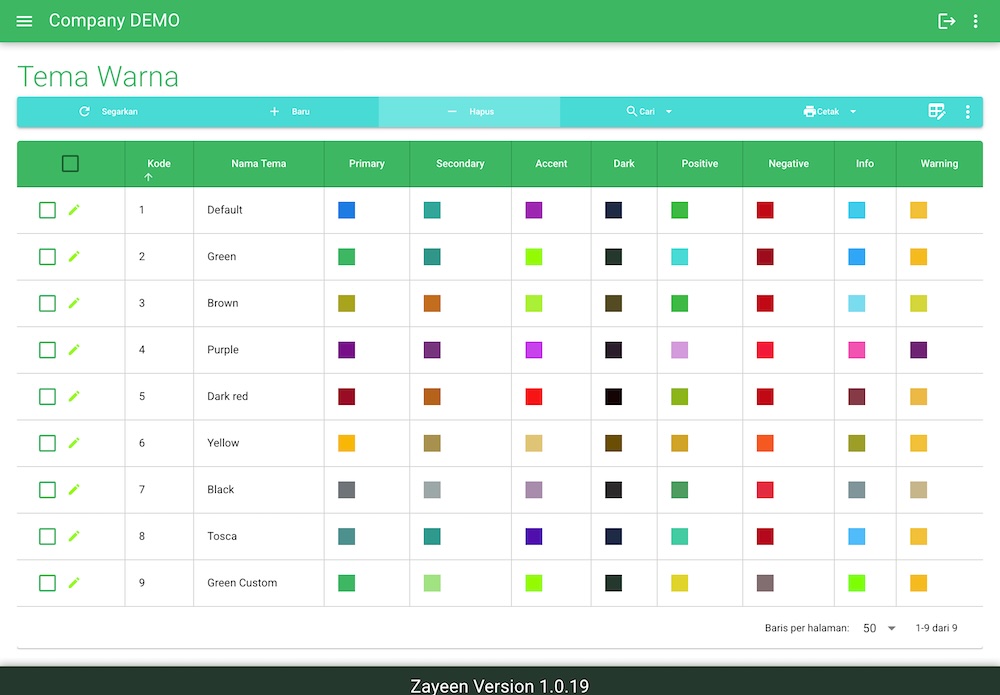1000x695 pixels.
Task: Click the magnifier icon next to Cari
Action: coord(630,111)
